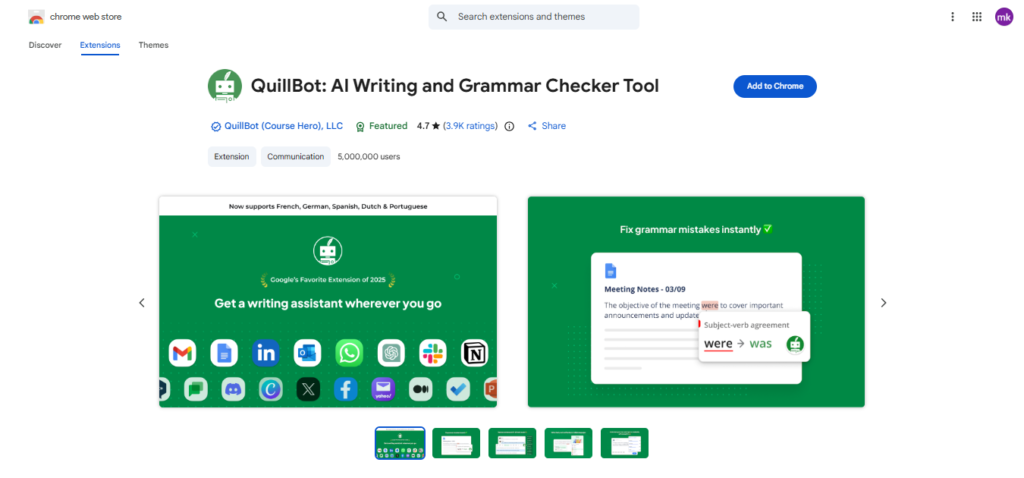Show previous screenshot with the left arrow
Image resolution: width=1024 pixels, height=478 pixels.
(x=142, y=303)
